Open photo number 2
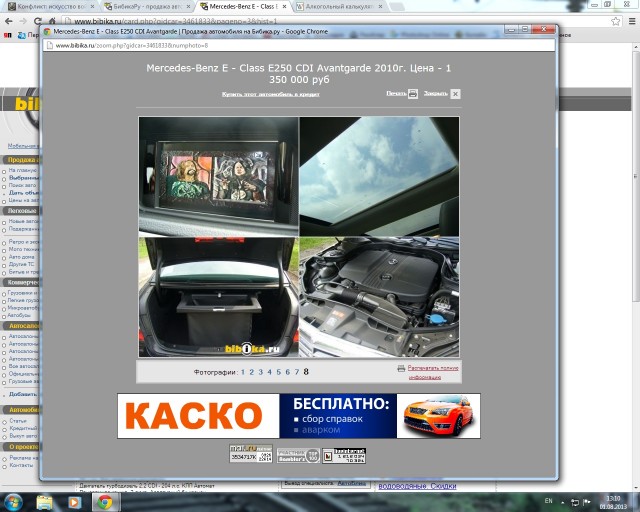 [251, 372]
